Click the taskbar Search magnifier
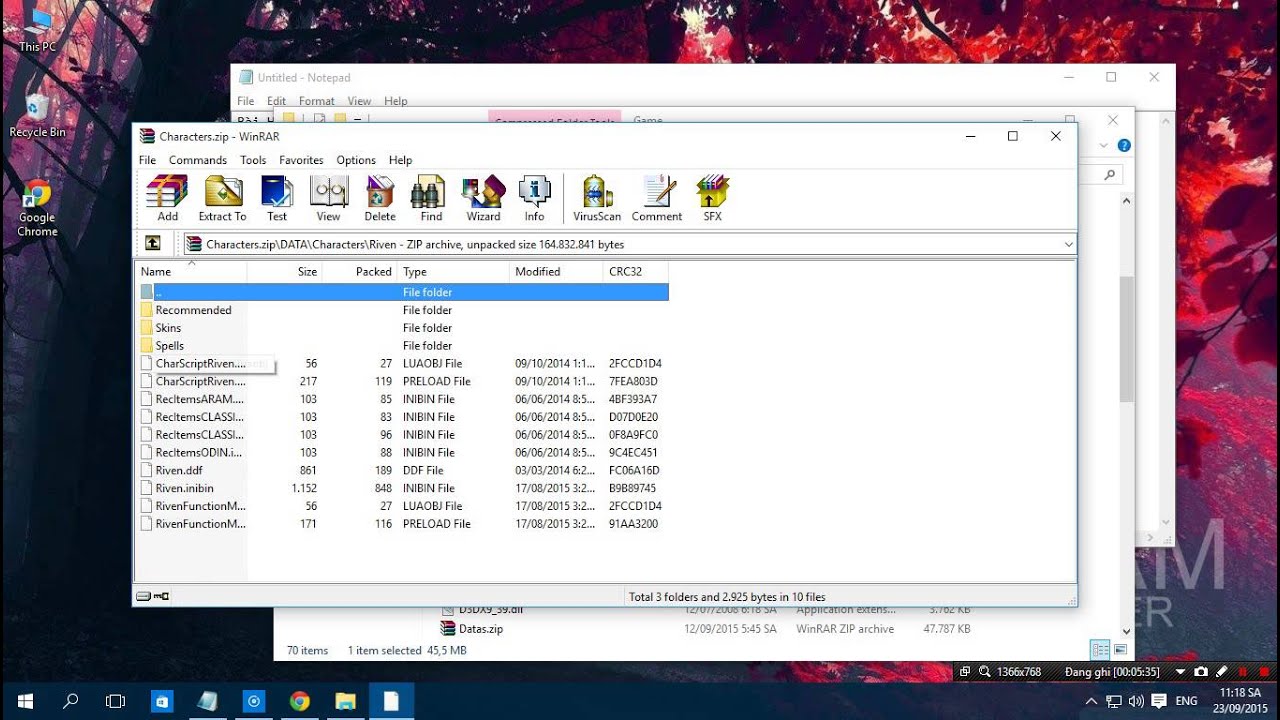The height and width of the screenshot is (720, 1280). (70, 701)
